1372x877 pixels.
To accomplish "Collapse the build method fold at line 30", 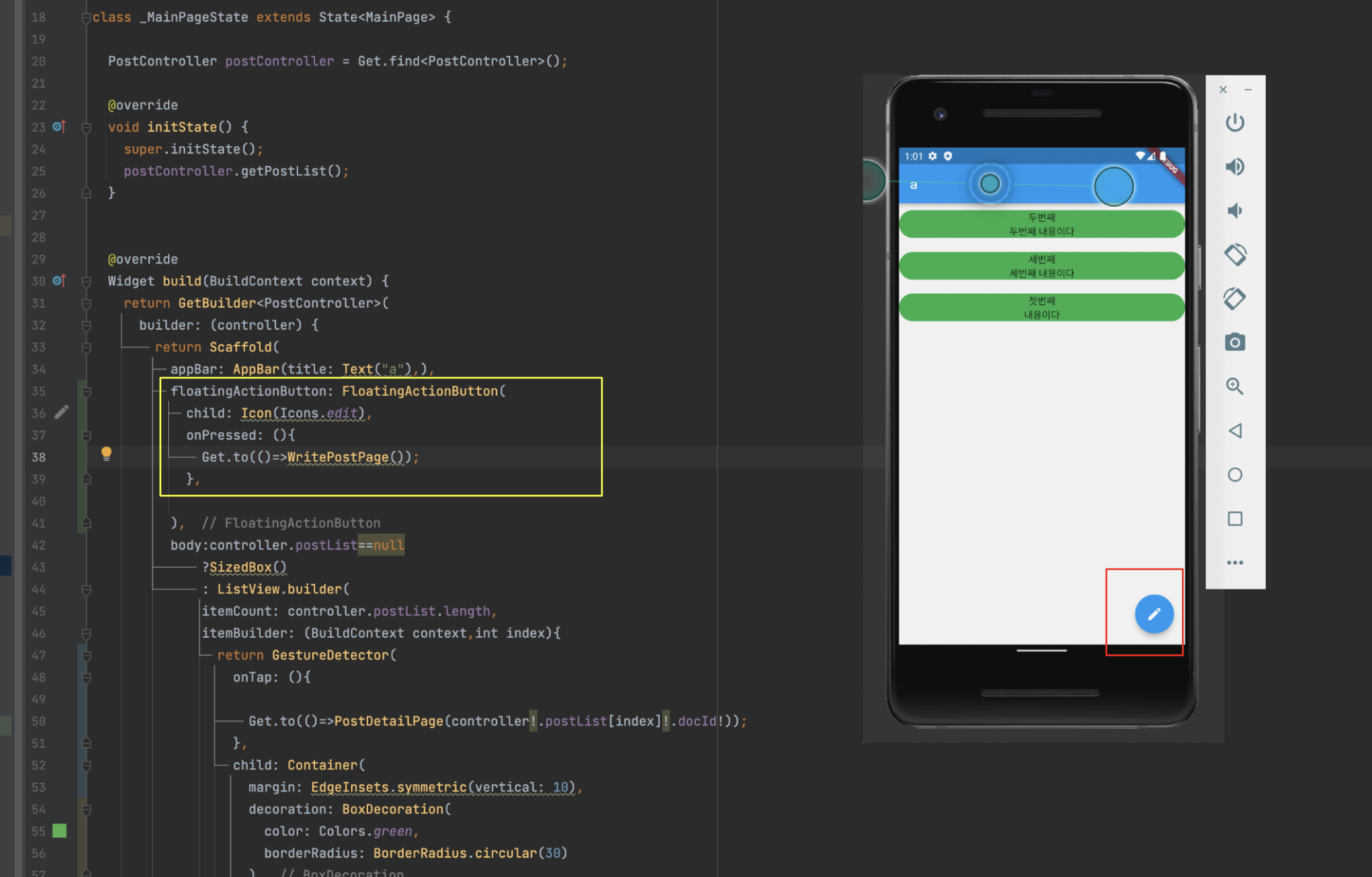I will tap(86, 282).
